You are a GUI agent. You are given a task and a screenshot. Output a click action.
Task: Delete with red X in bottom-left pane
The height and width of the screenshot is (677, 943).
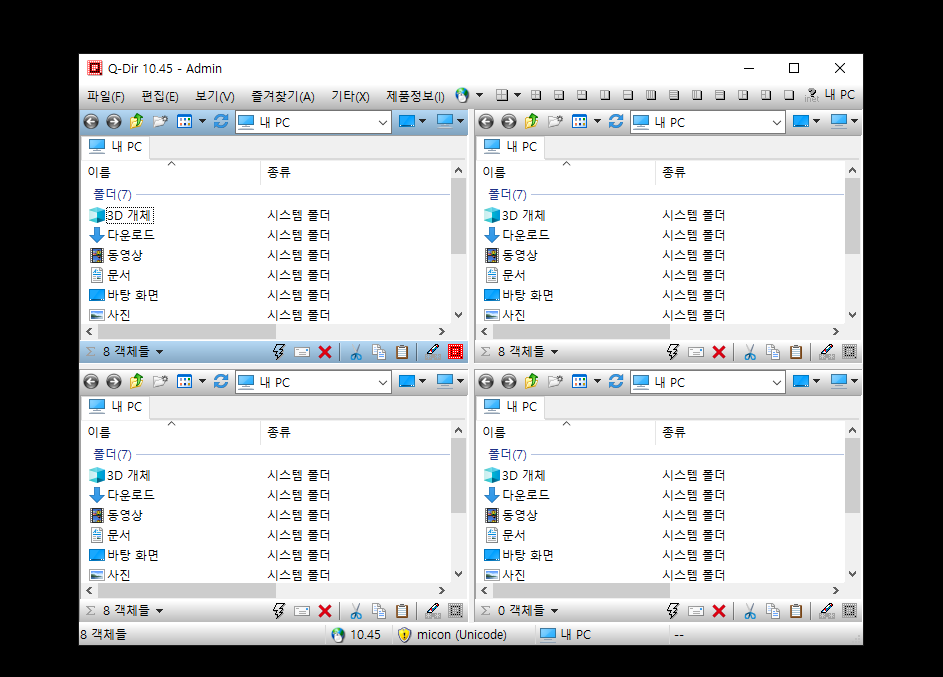click(325, 611)
